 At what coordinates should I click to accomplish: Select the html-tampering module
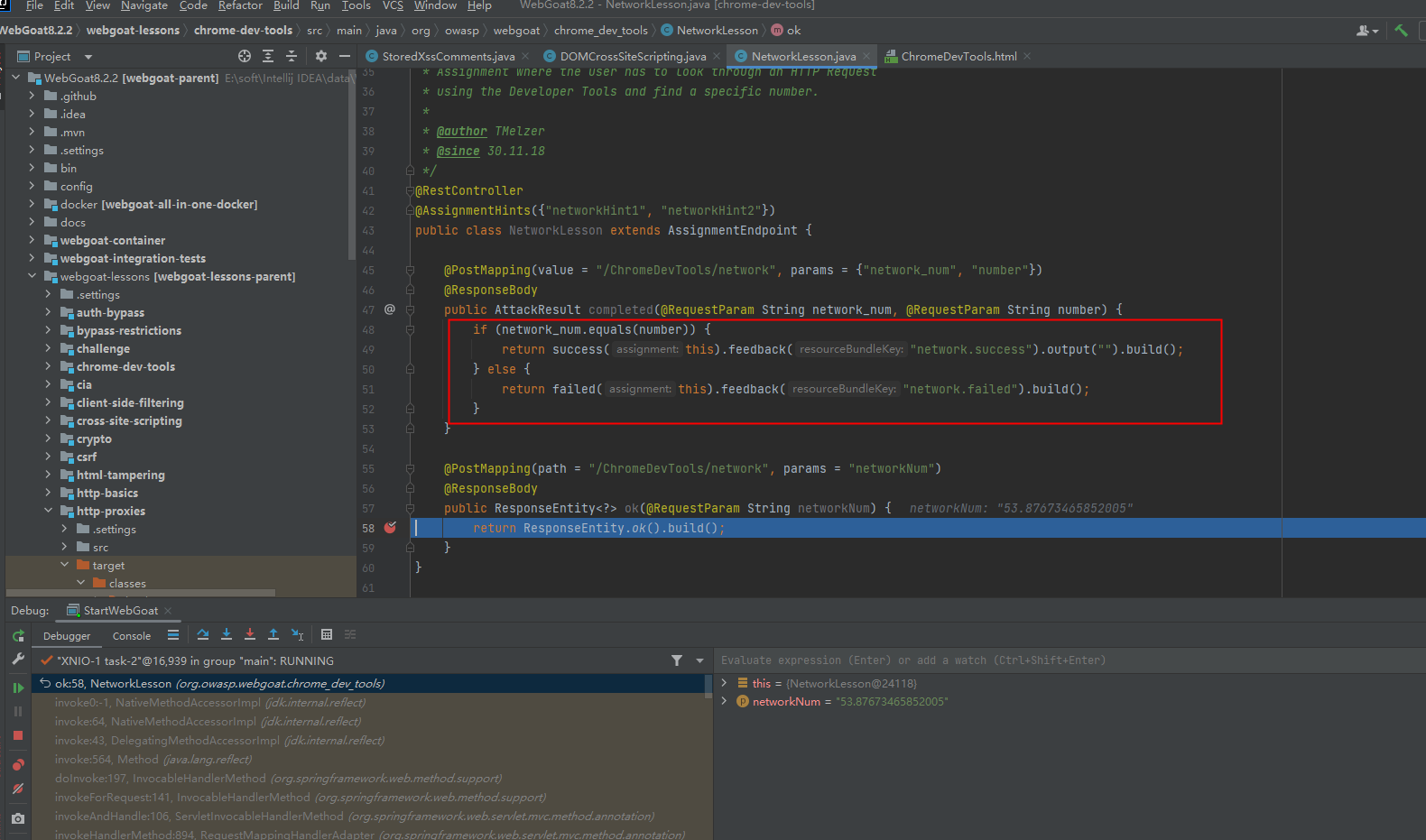pyautogui.click(x=121, y=475)
